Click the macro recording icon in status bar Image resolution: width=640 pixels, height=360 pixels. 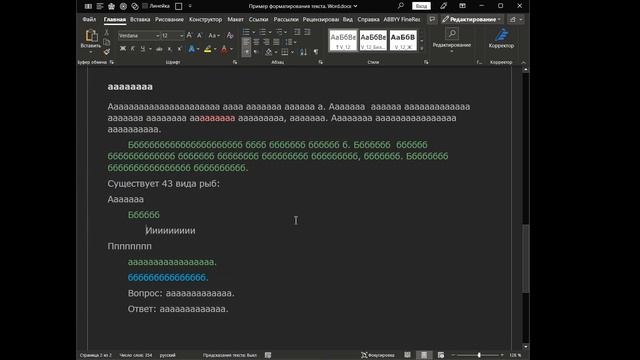(x=268, y=355)
